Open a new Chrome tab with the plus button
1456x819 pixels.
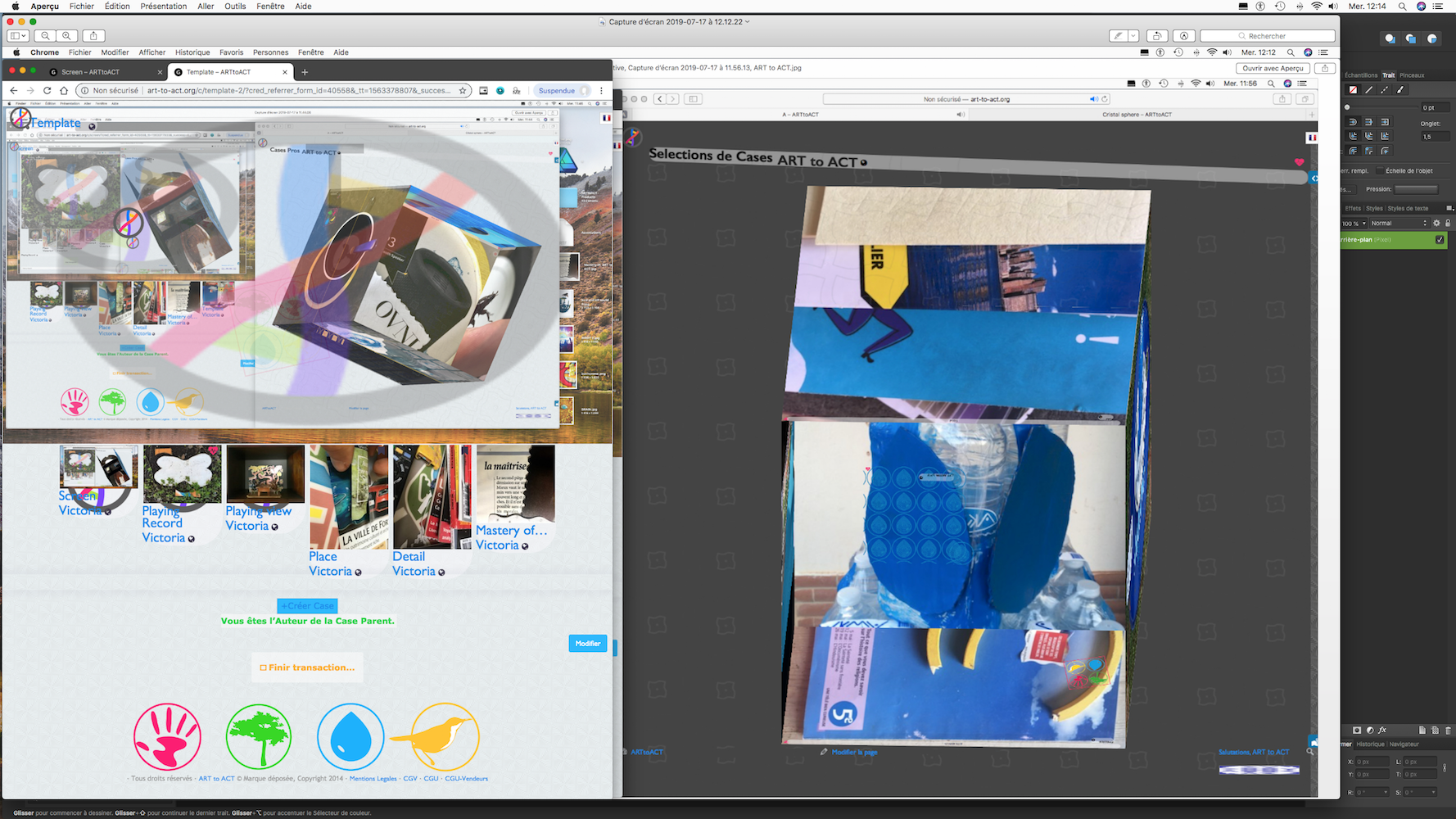305,72
